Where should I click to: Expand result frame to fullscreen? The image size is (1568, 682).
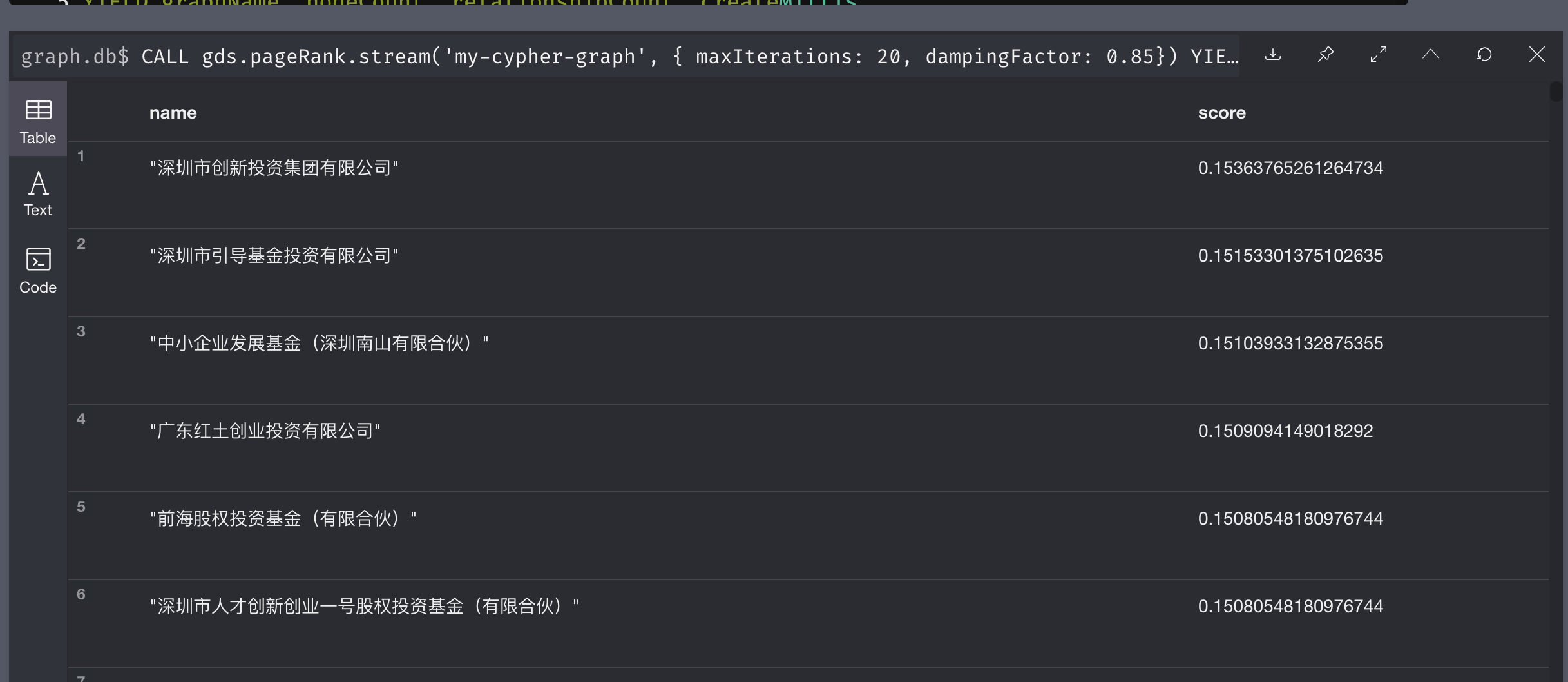[1378, 55]
